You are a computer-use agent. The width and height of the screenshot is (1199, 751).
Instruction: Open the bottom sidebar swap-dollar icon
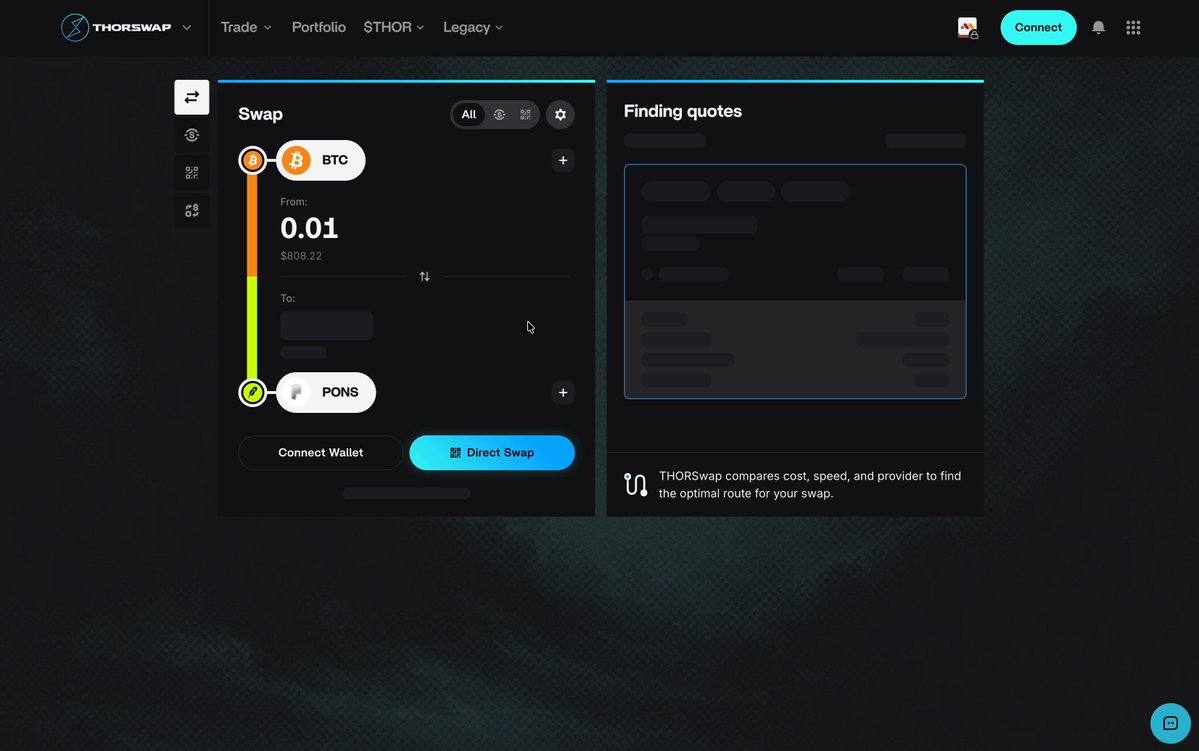192,210
